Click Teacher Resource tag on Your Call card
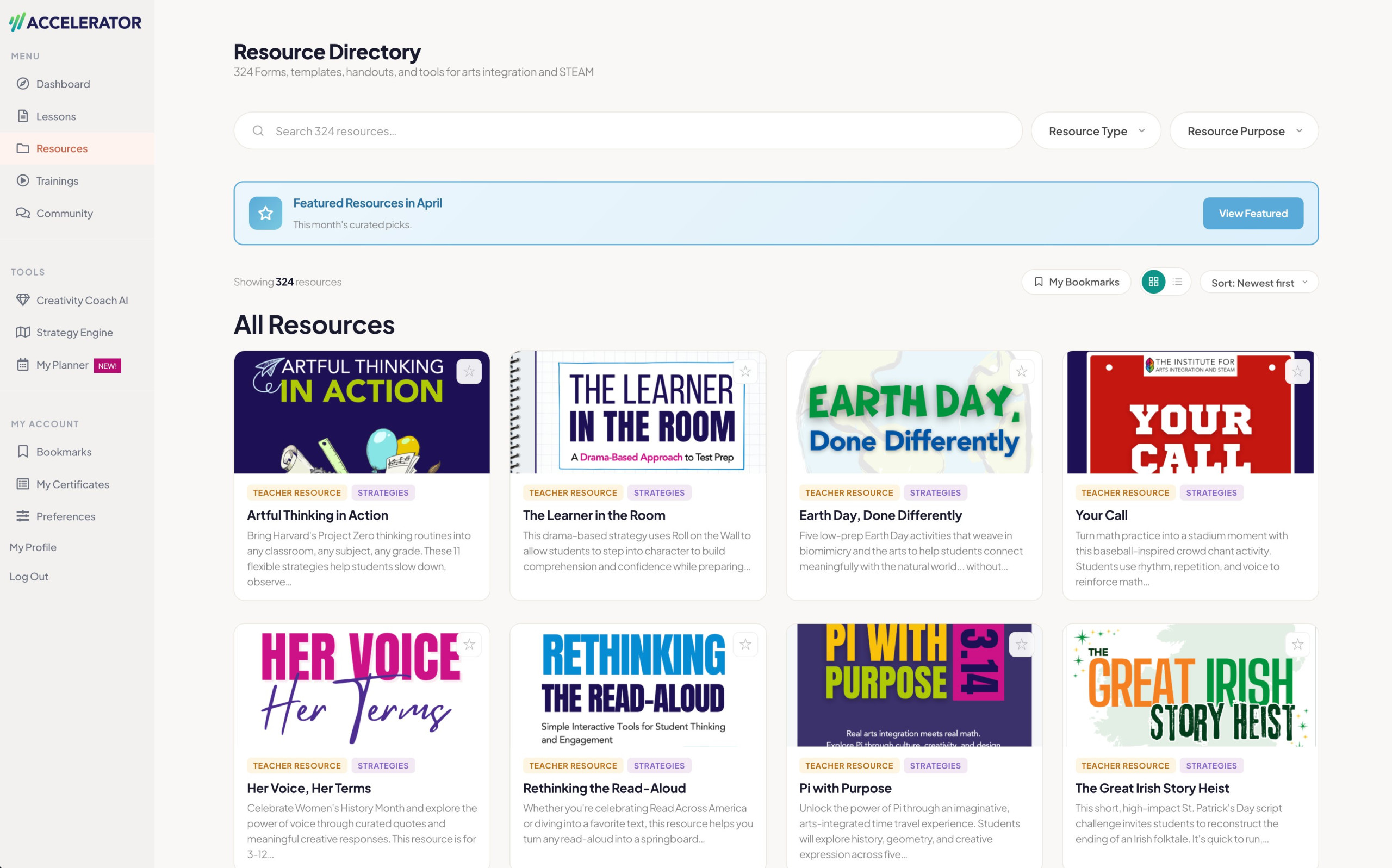The image size is (1392, 868). tap(1125, 492)
